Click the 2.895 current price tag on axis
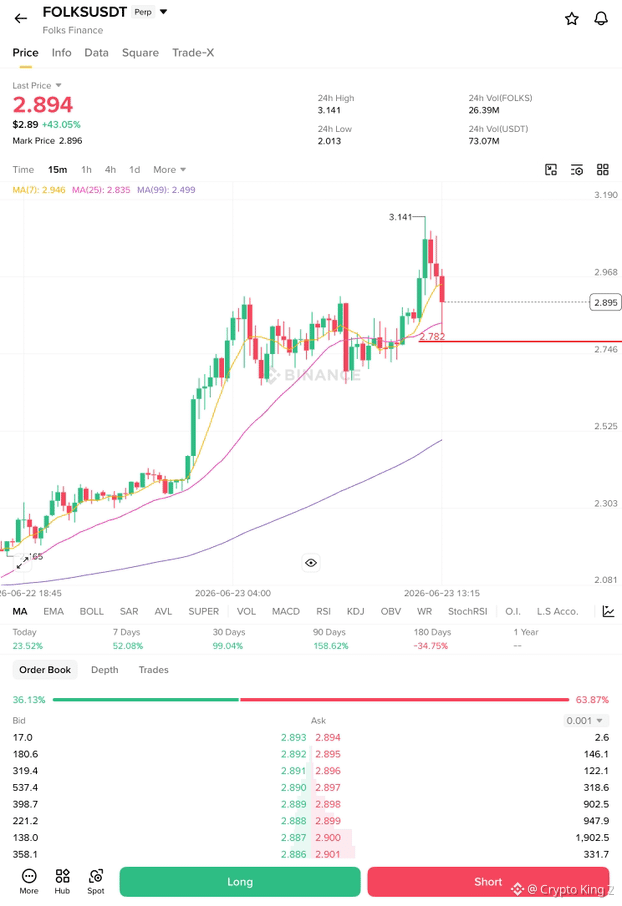Screen dimensions: 622x906 pos(605,302)
